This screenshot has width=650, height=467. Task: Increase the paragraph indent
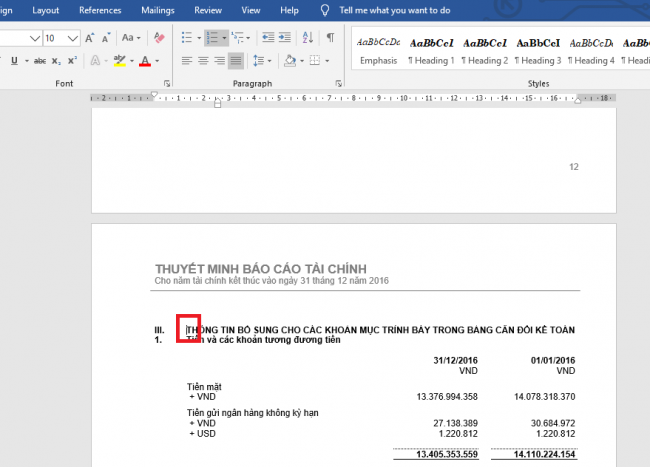click(283, 38)
